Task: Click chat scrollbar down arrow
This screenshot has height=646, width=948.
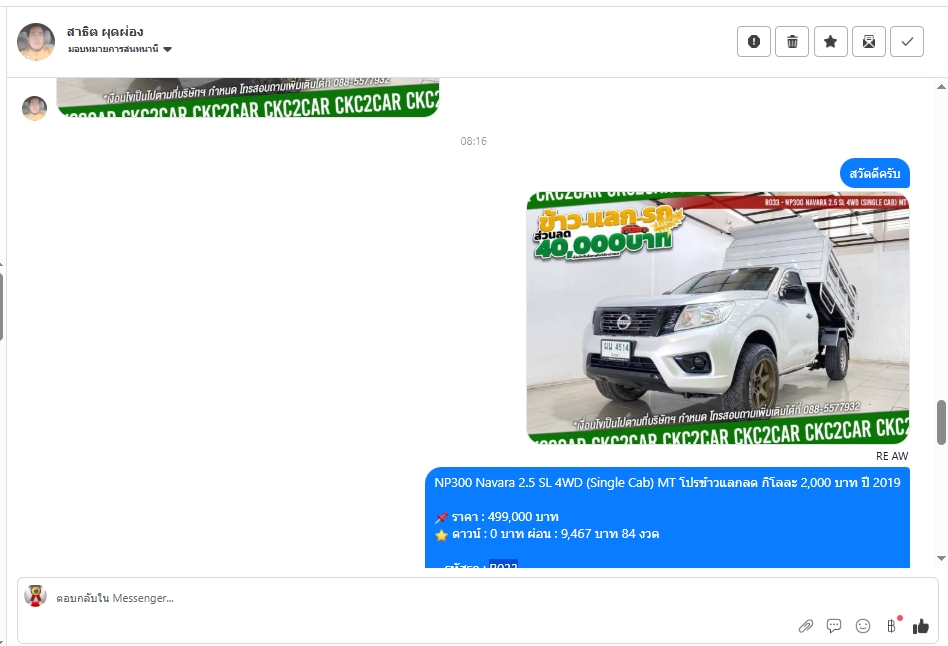Action: coord(941,558)
